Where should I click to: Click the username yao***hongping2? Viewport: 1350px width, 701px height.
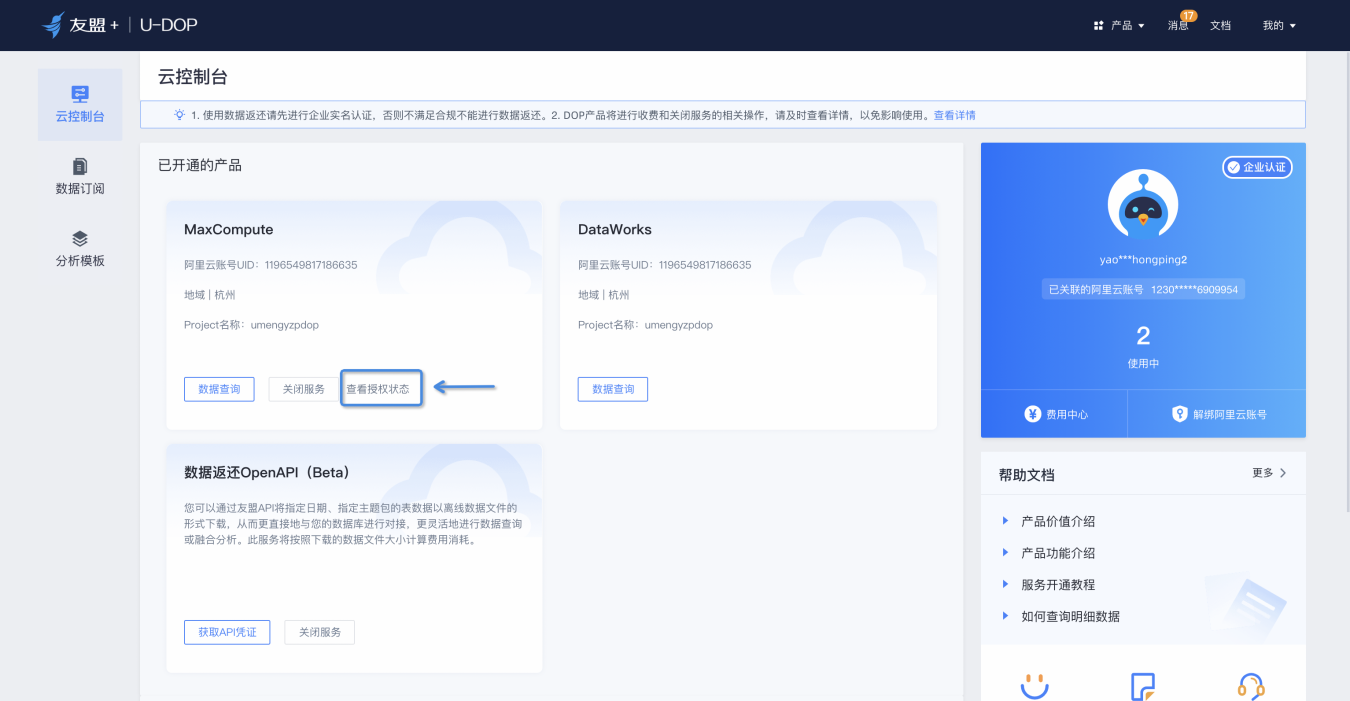coord(1143,260)
